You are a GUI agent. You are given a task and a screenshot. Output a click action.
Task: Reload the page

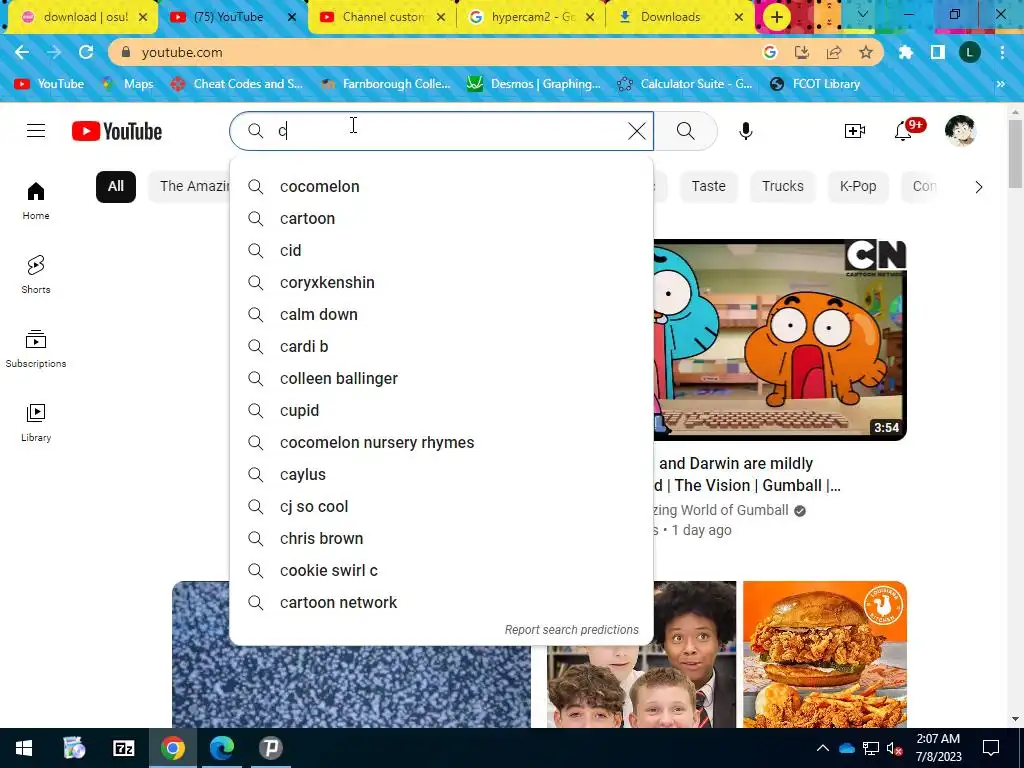86,52
